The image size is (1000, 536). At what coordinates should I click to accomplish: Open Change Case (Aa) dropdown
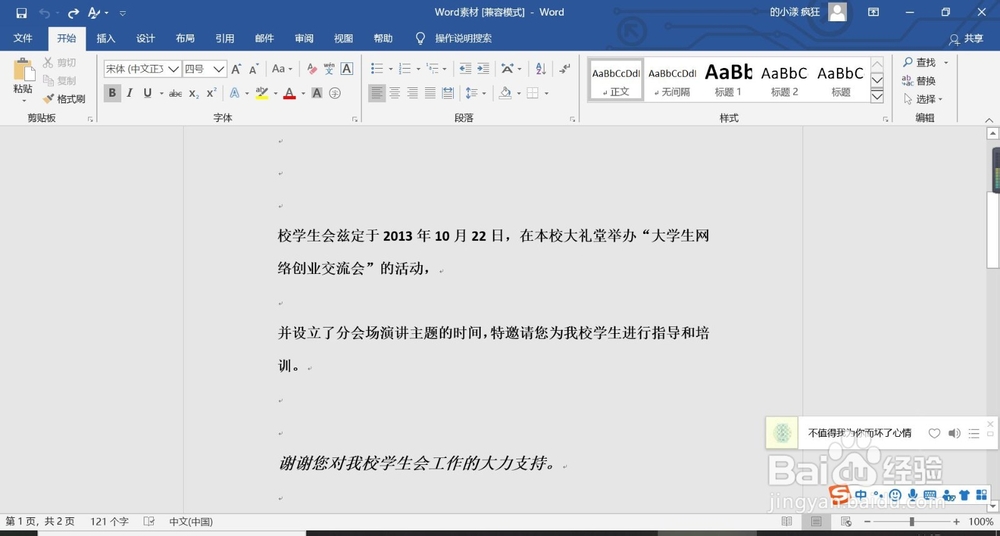[282, 69]
